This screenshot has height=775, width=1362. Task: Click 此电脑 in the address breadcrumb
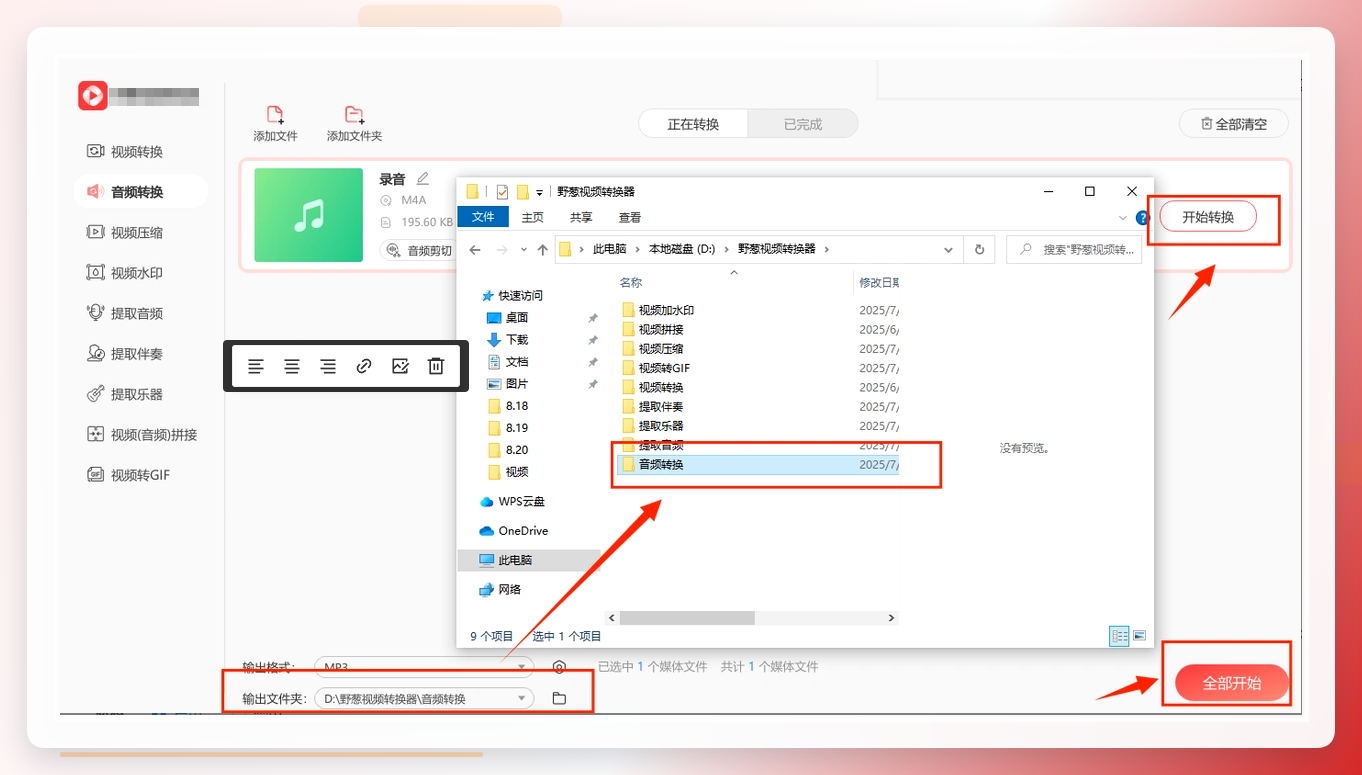tap(610, 249)
